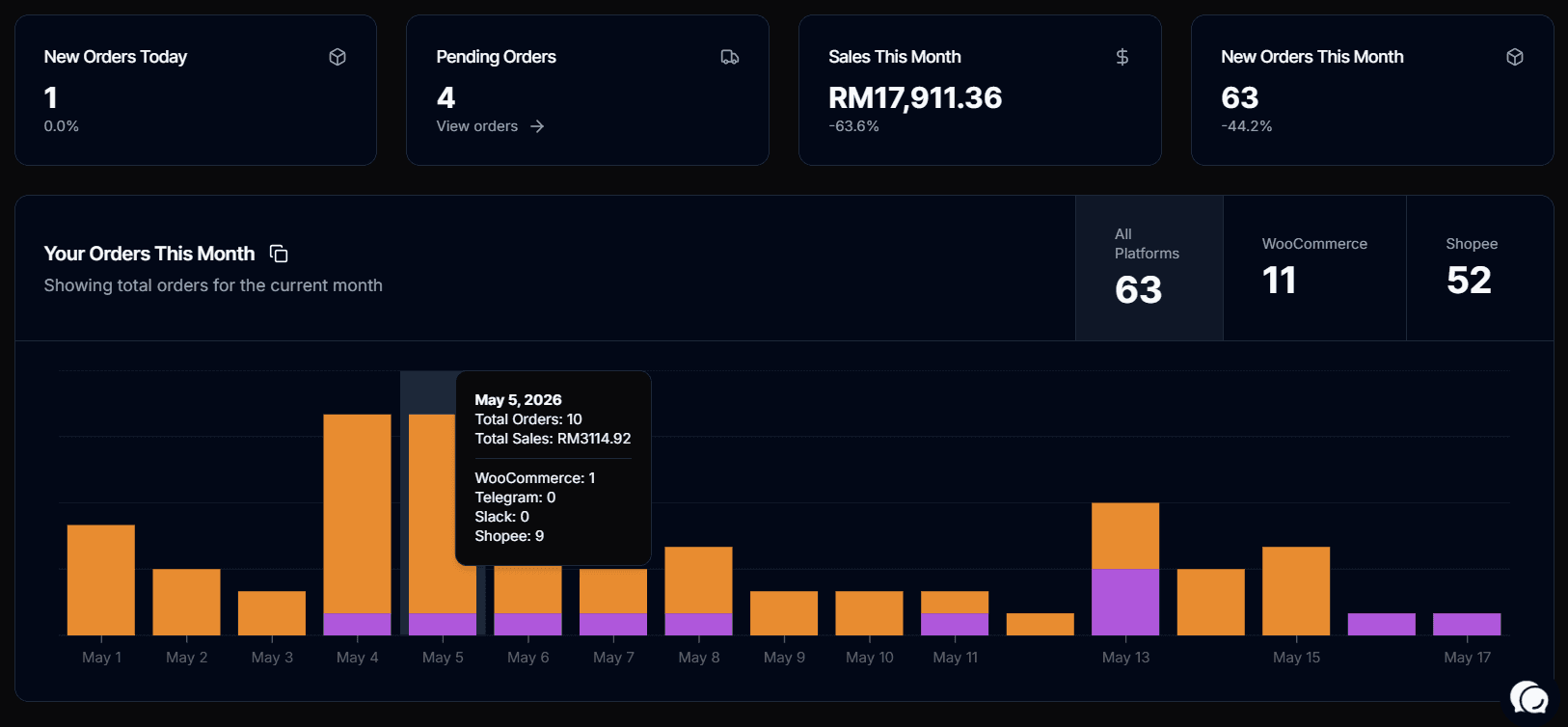This screenshot has height=727, width=1568.
Task: Click the box icon in New Orders This Month card
Action: [1515, 57]
